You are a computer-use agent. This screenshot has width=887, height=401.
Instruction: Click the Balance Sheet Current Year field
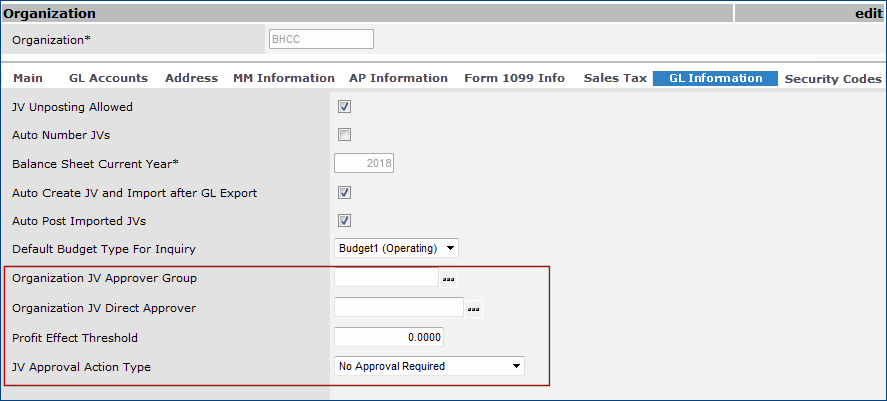coord(364,164)
